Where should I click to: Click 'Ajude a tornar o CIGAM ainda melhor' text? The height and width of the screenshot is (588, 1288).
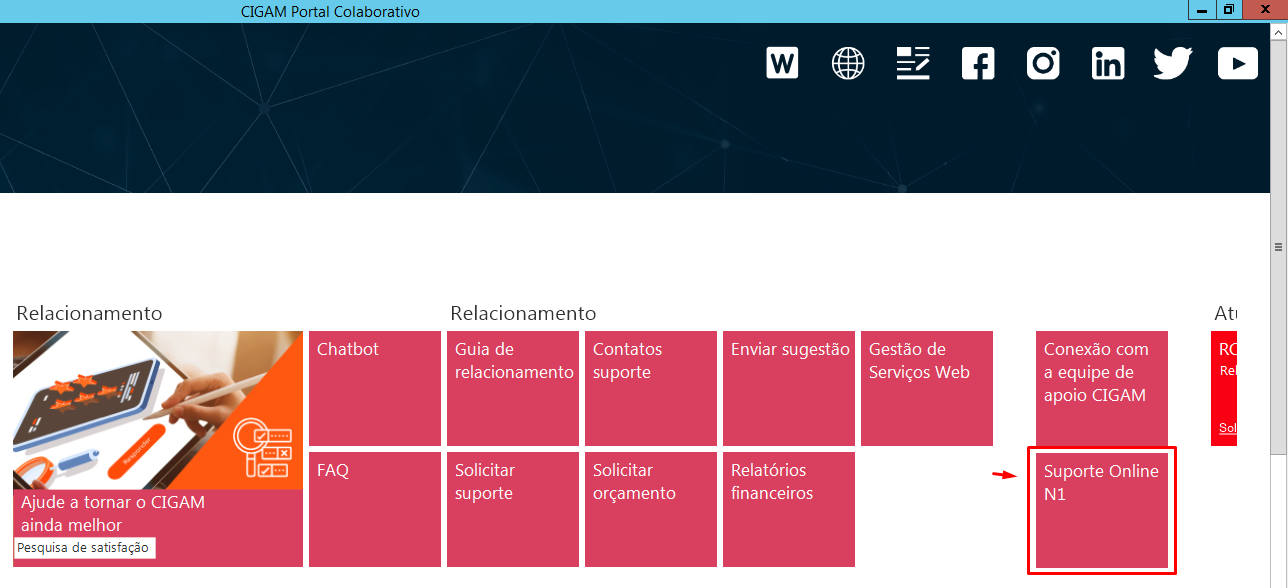pyautogui.click(x=113, y=514)
